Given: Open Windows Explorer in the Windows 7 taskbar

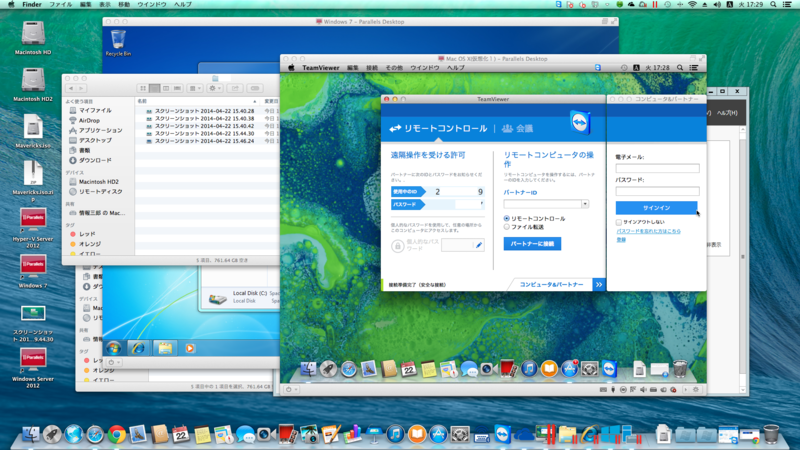Looking at the screenshot, I should (164, 348).
